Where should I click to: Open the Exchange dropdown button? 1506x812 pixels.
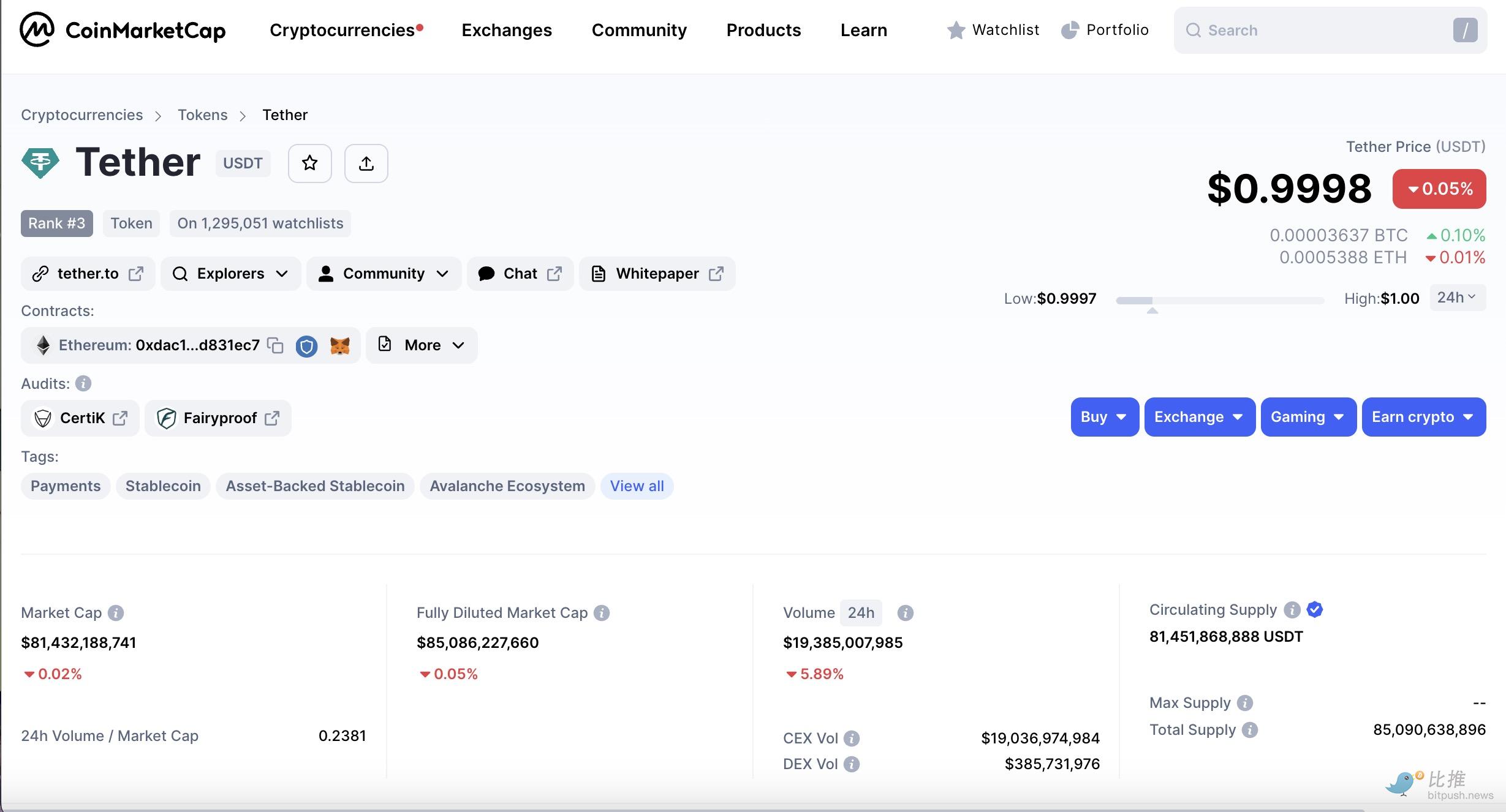click(x=1200, y=417)
